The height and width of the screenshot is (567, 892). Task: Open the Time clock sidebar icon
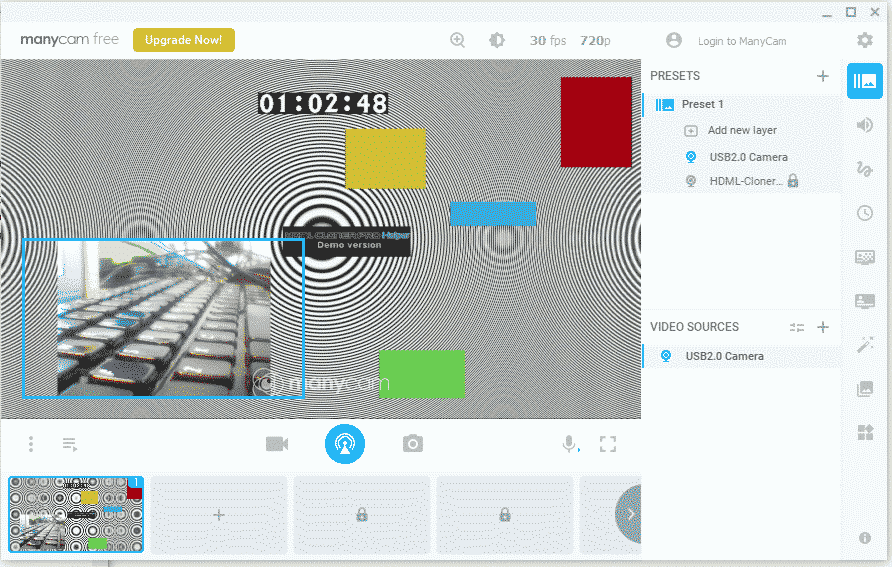point(865,213)
